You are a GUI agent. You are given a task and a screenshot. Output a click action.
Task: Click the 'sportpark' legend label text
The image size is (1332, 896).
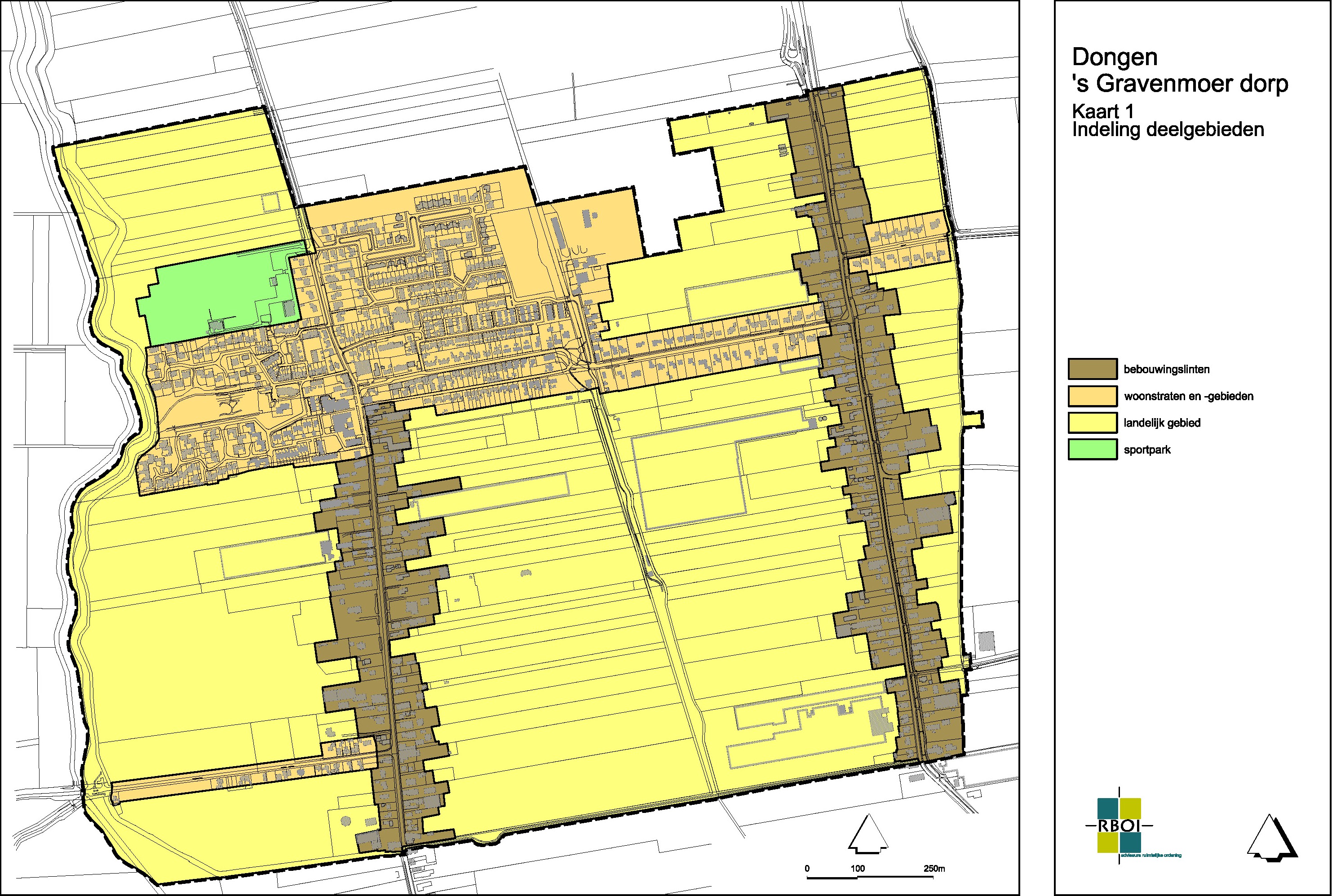[x=1147, y=450]
